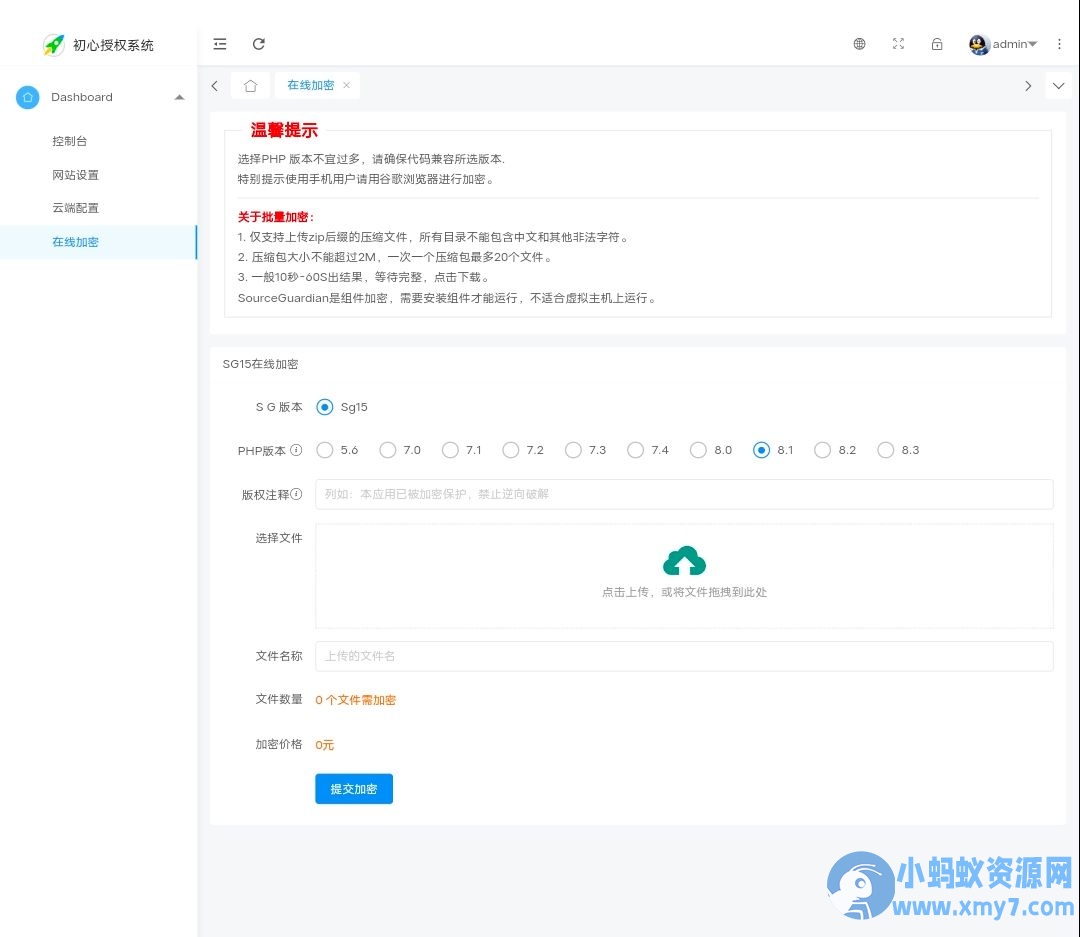Click the PHP版本 info tooltip icon
This screenshot has height=937, width=1080.
coord(296,450)
